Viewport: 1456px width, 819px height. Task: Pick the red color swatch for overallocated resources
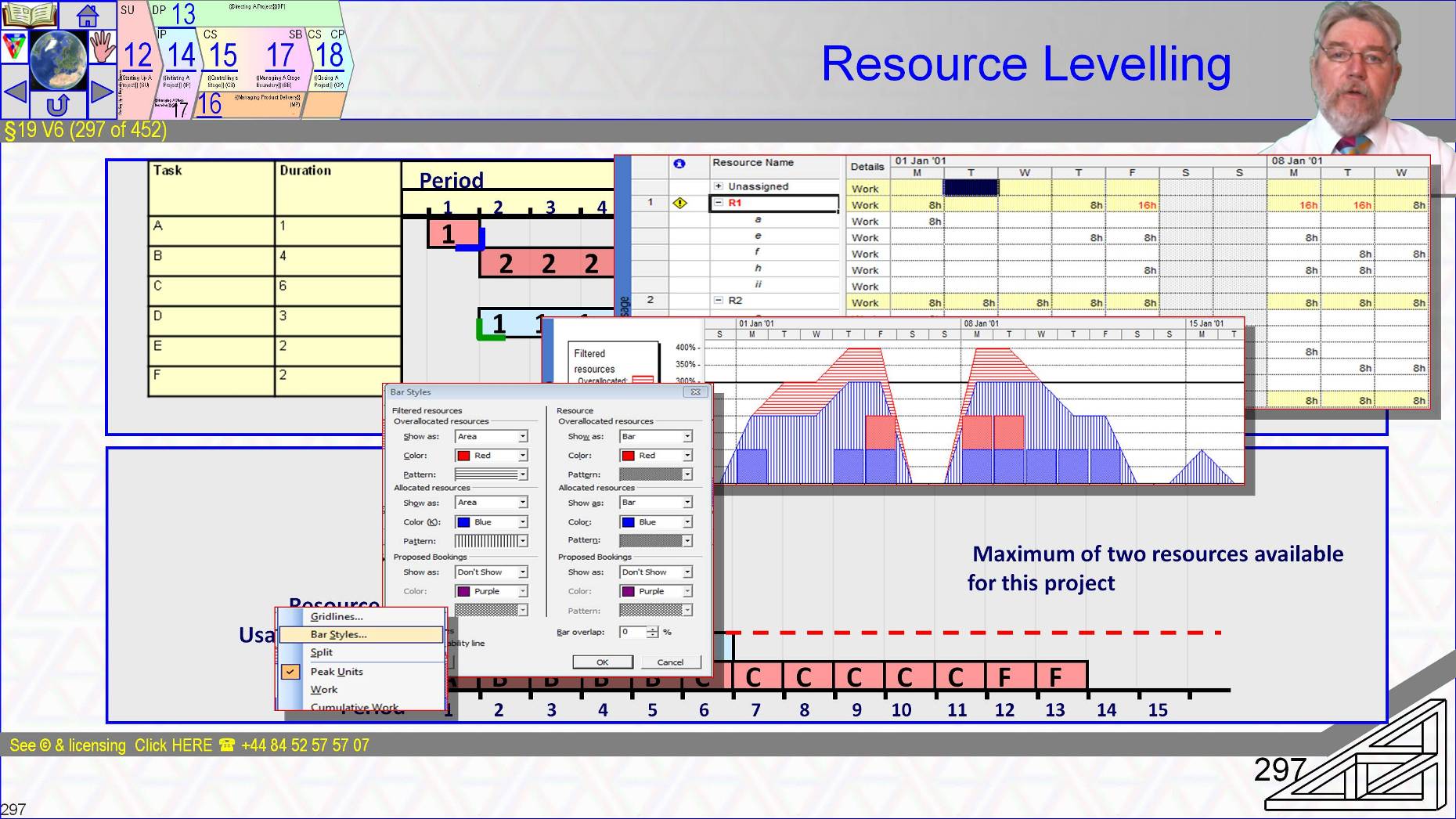(x=463, y=455)
